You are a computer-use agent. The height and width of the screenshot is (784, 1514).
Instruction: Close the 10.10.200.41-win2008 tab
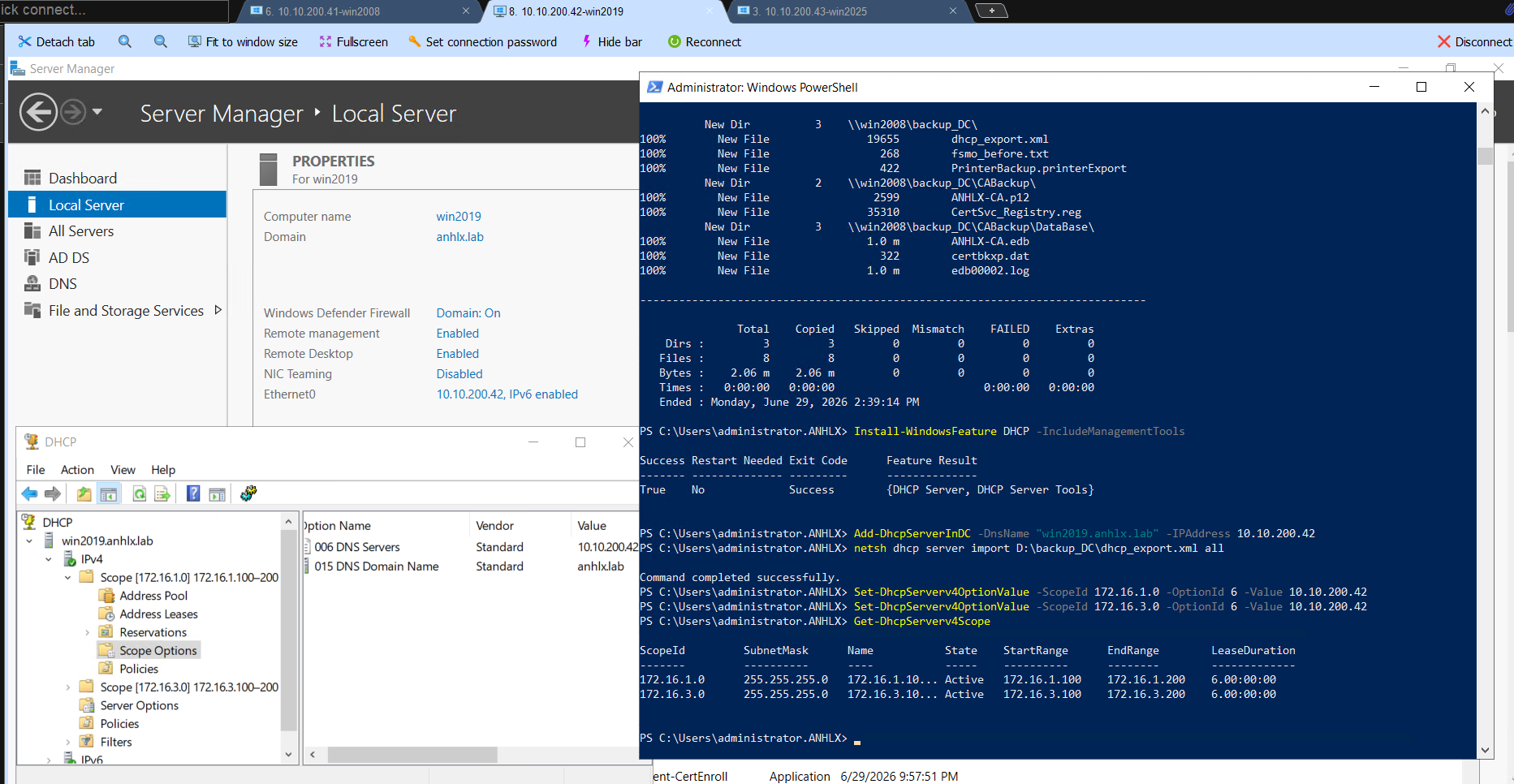(x=466, y=11)
